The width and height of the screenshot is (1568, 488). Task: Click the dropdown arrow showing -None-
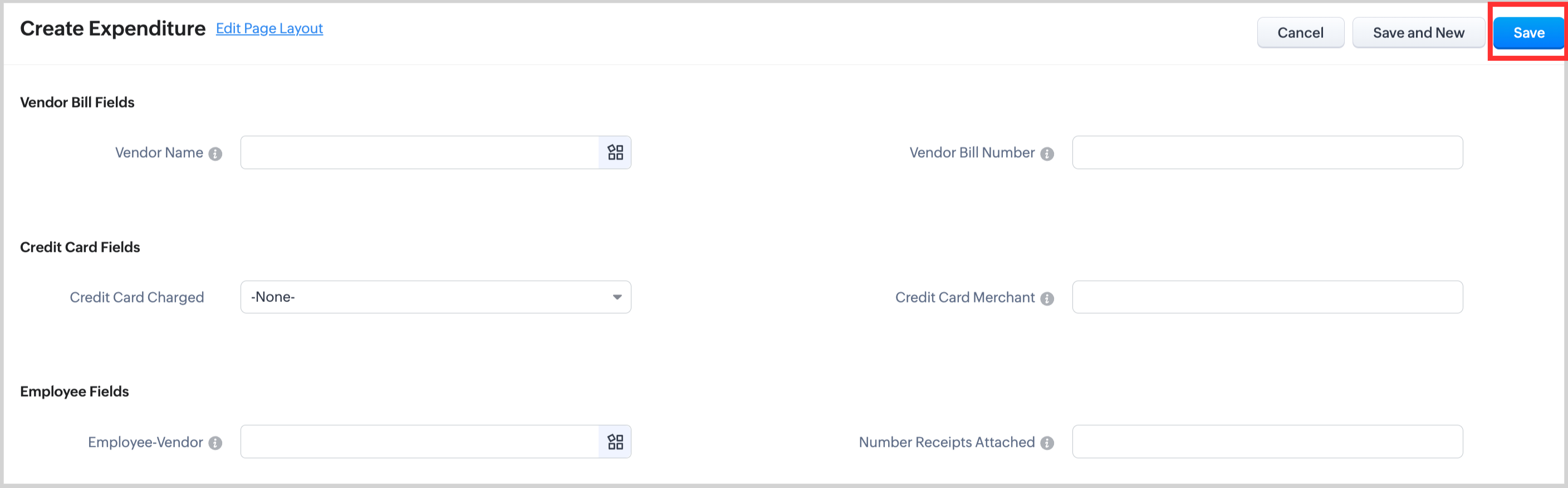click(x=616, y=297)
